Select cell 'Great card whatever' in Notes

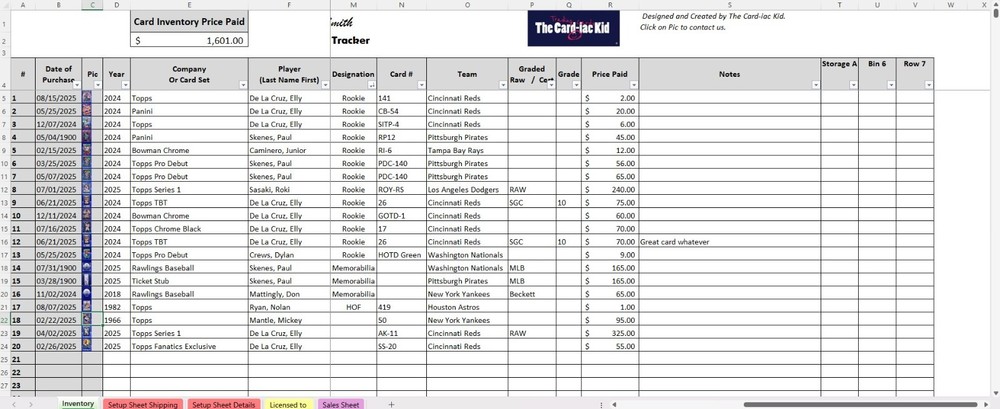pos(730,242)
